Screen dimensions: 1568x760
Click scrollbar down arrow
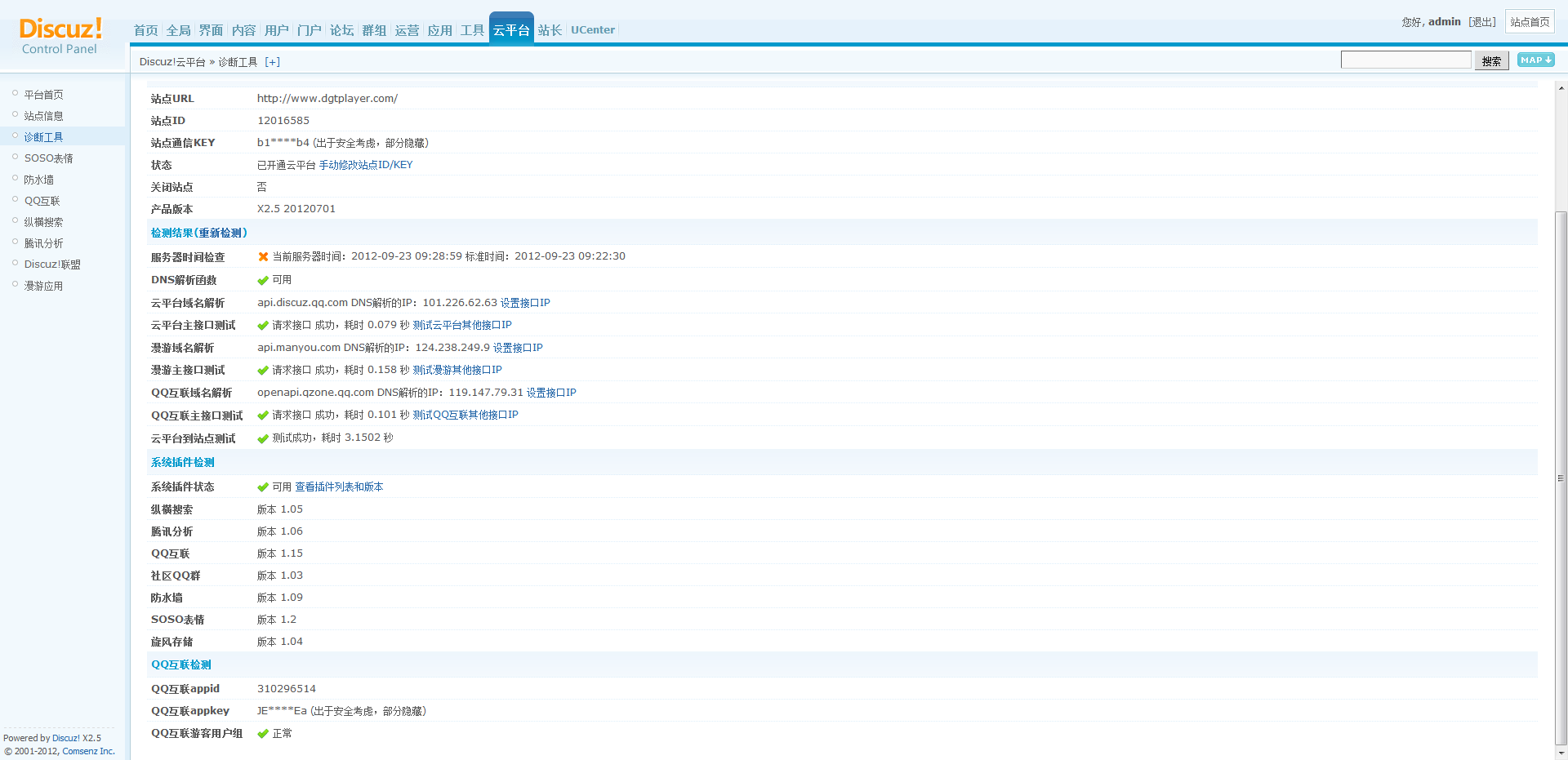point(1561,753)
